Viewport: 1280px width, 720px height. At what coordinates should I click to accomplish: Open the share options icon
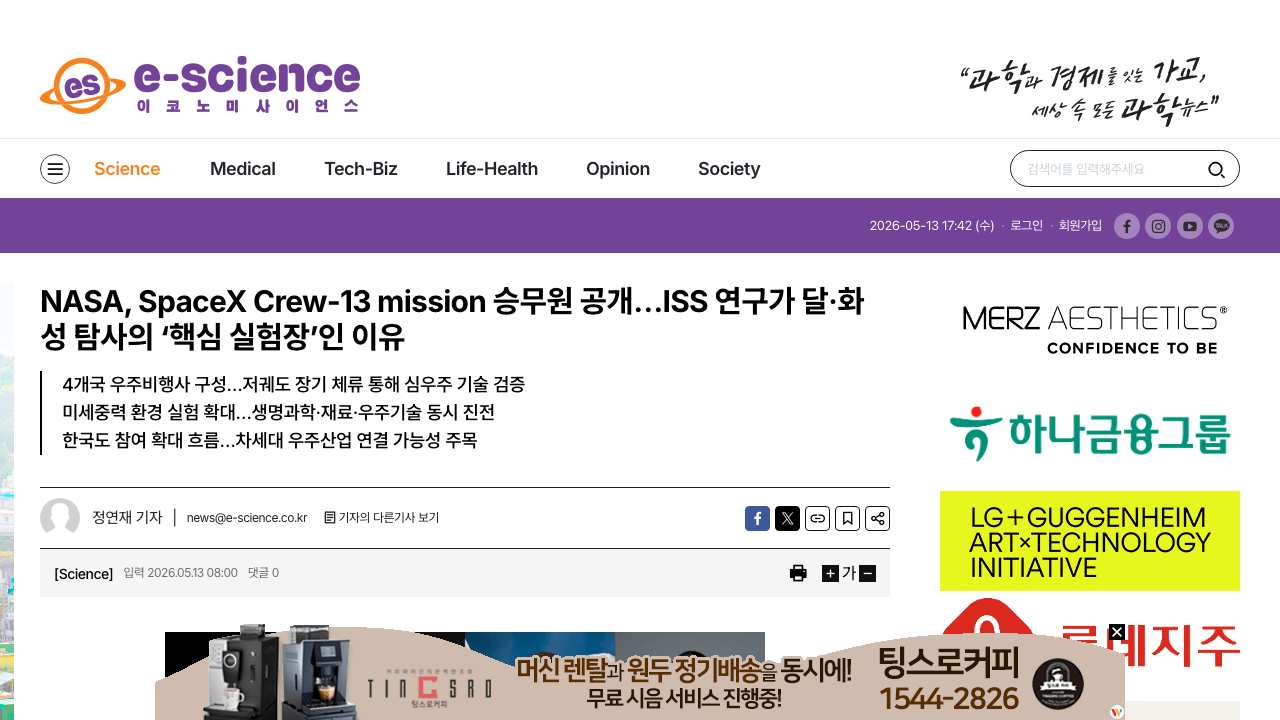click(877, 518)
